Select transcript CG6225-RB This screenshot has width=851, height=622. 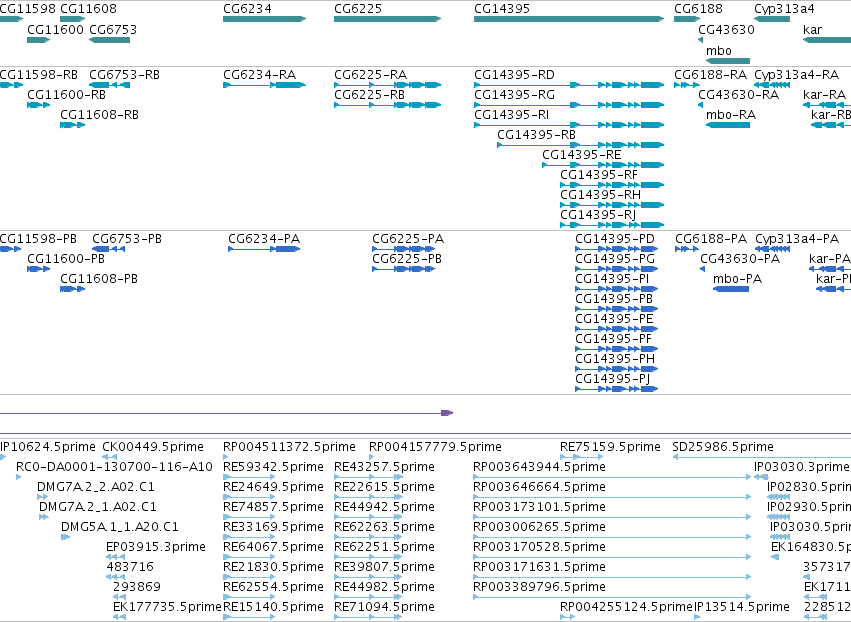[x=388, y=105]
